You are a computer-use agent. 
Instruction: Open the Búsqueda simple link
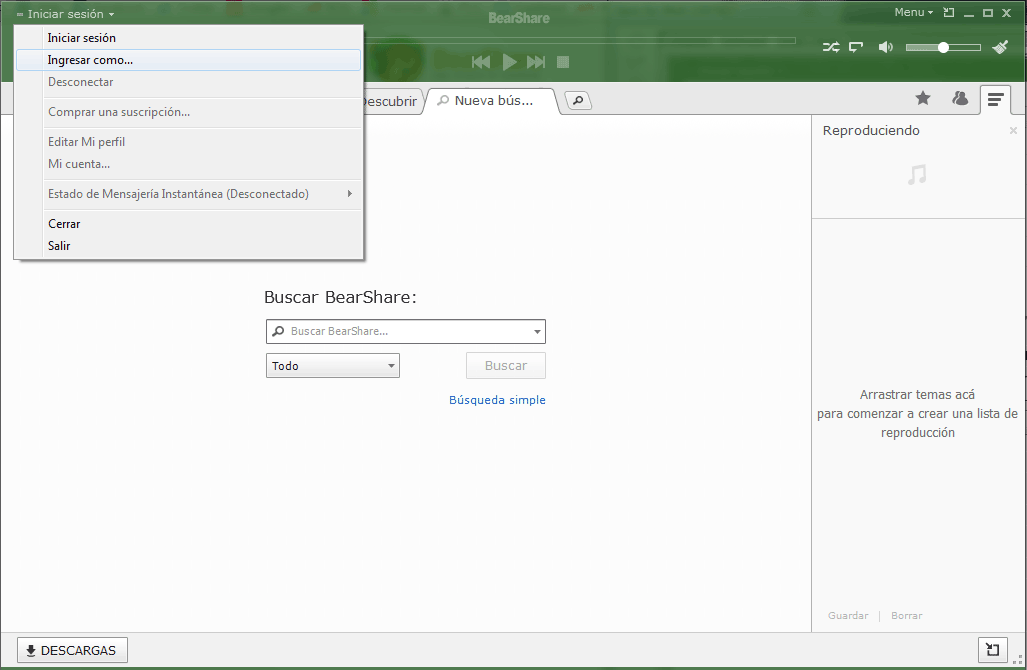(x=497, y=400)
